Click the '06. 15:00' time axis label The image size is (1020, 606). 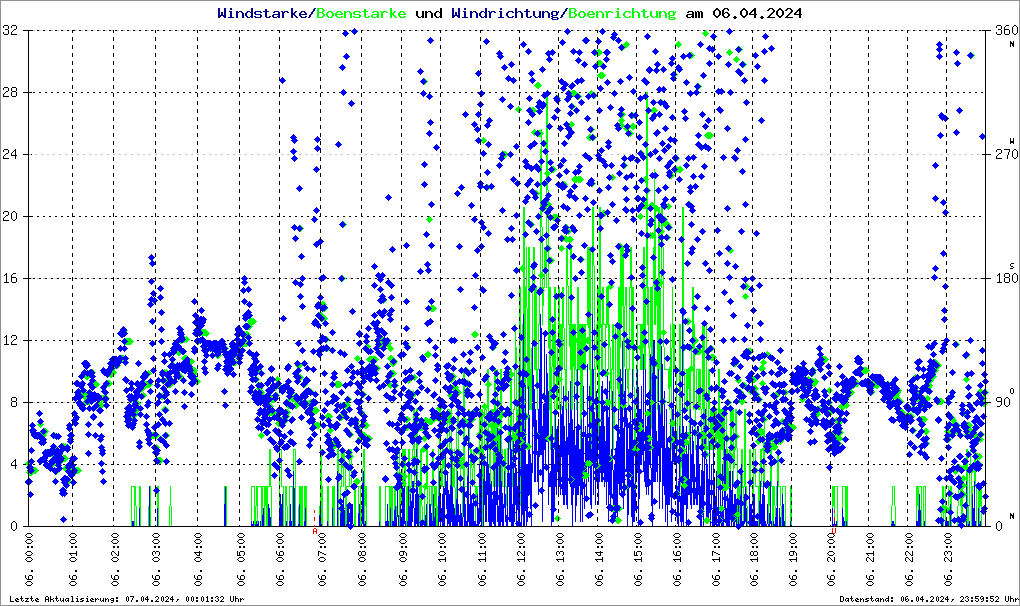[x=638, y=559]
